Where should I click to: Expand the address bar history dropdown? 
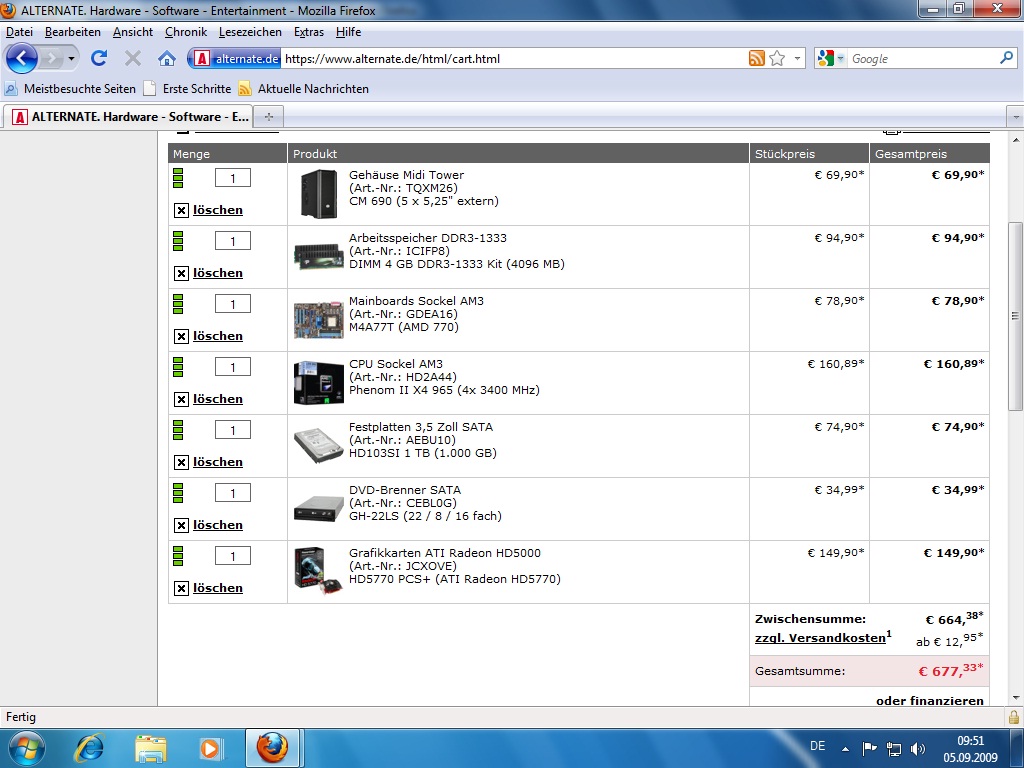(x=797, y=58)
